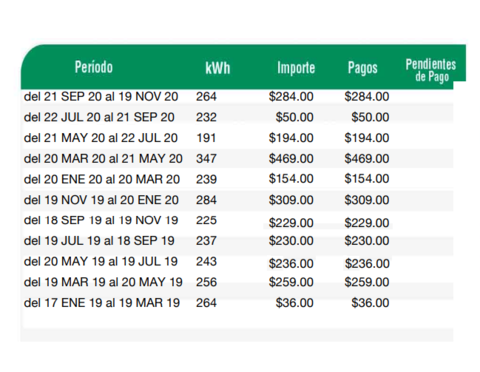Click the $309.00 Pagos amount

click(367, 200)
